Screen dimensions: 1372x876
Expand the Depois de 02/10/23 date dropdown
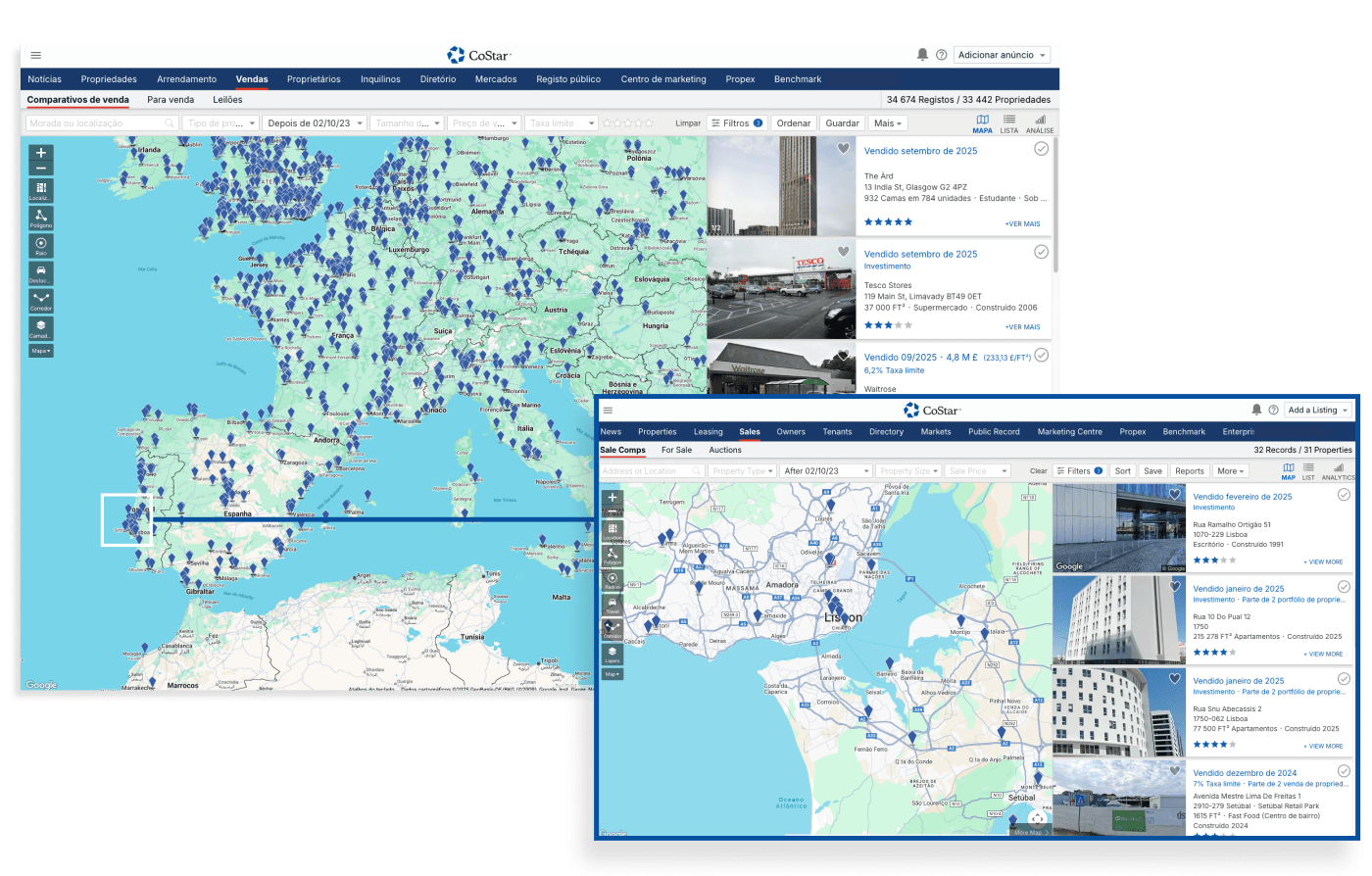[x=314, y=123]
